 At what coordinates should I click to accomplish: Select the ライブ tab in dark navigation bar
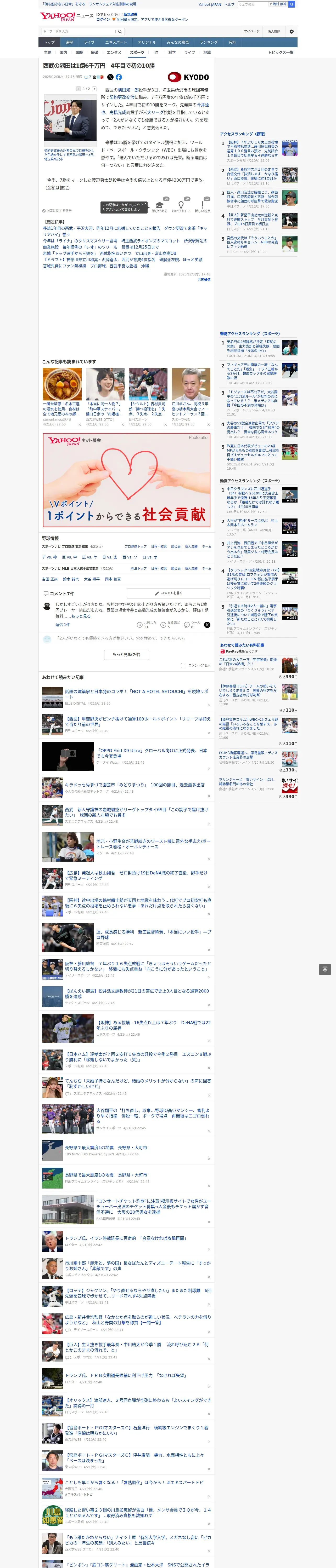pos(89,43)
